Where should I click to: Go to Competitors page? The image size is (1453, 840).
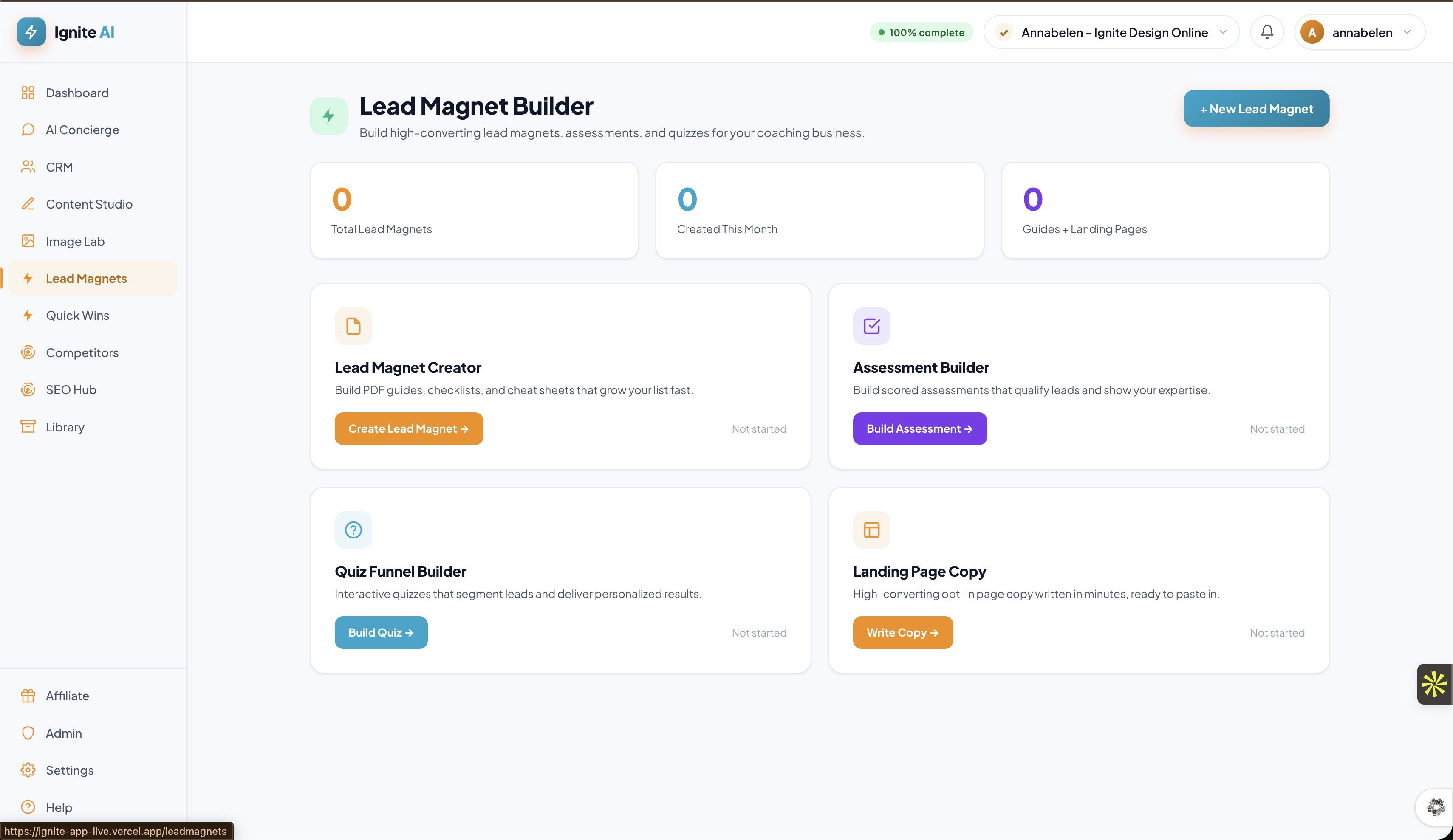[x=93, y=353]
